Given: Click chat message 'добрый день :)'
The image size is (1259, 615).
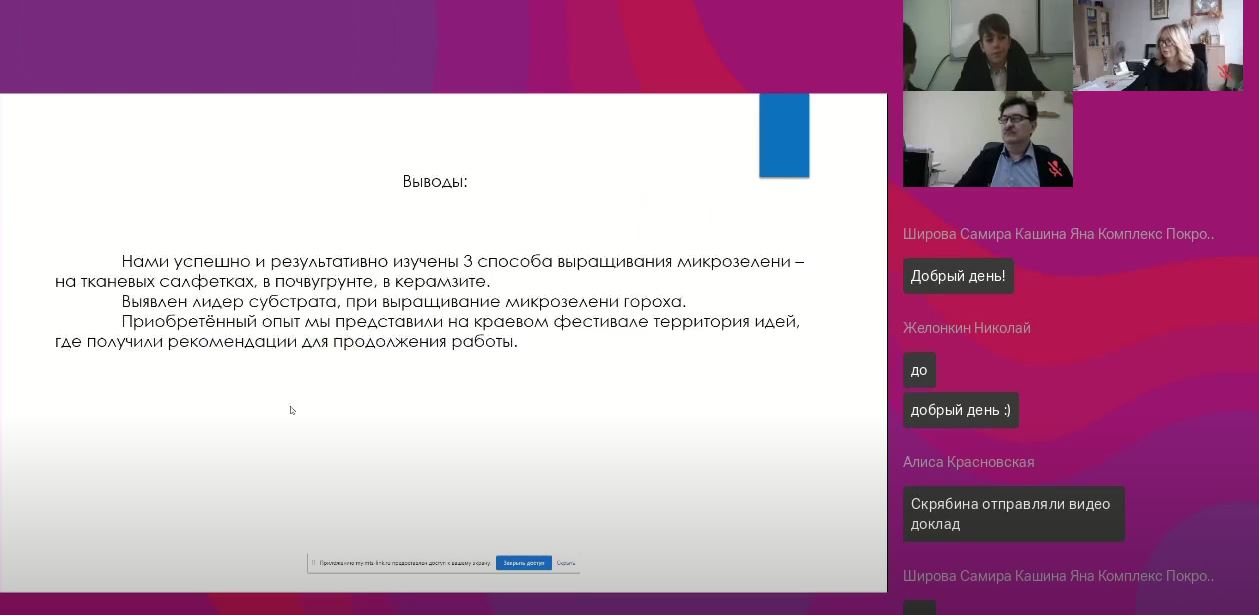Looking at the screenshot, I should [961, 410].
